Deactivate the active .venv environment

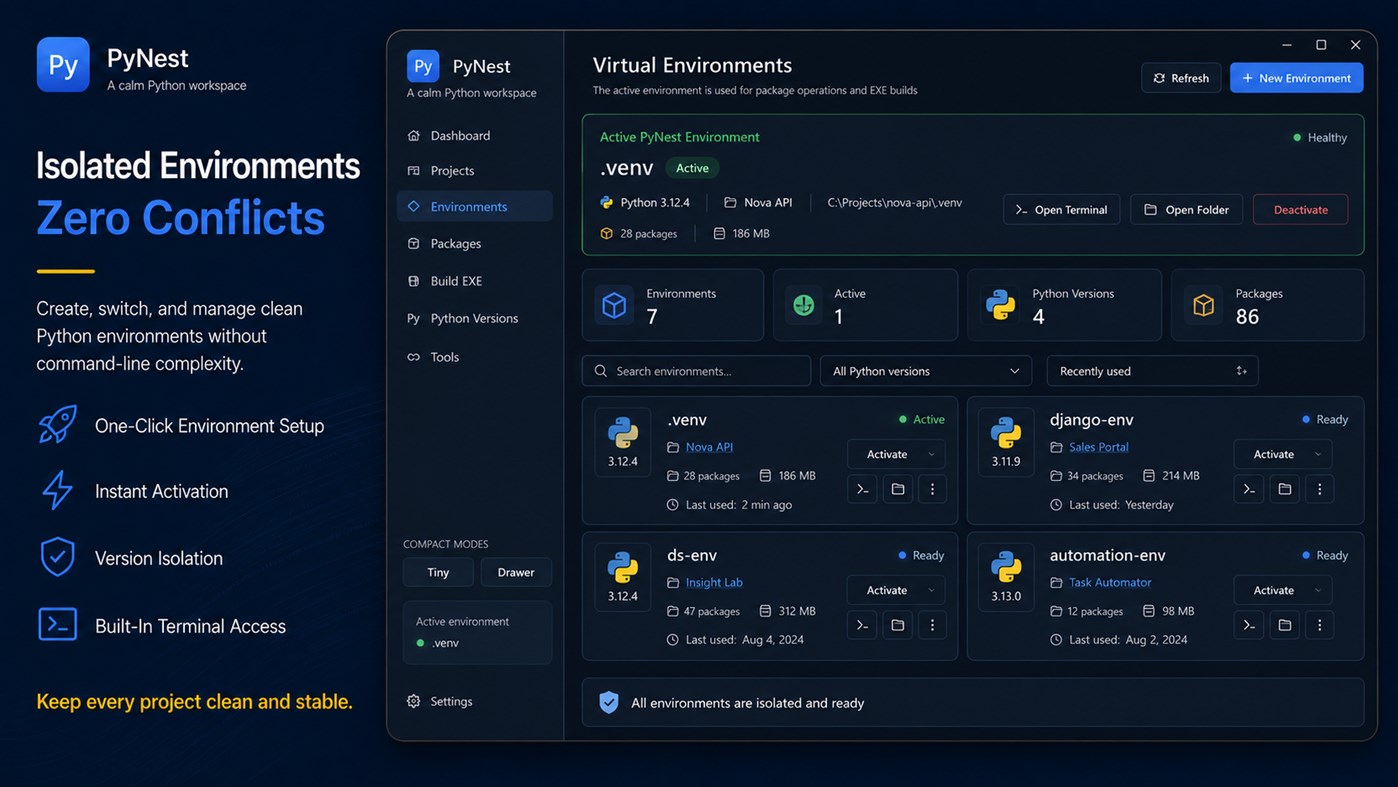click(x=1300, y=209)
